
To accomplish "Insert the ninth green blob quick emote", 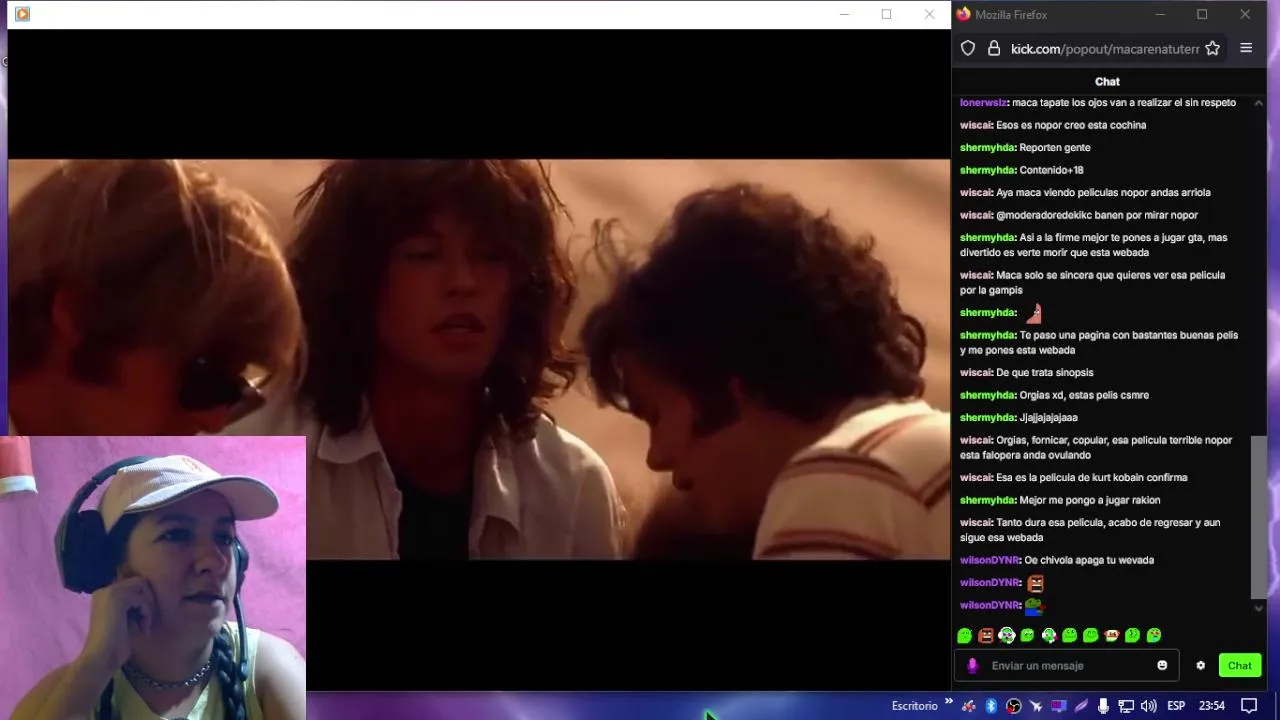I will point(1133,635).
